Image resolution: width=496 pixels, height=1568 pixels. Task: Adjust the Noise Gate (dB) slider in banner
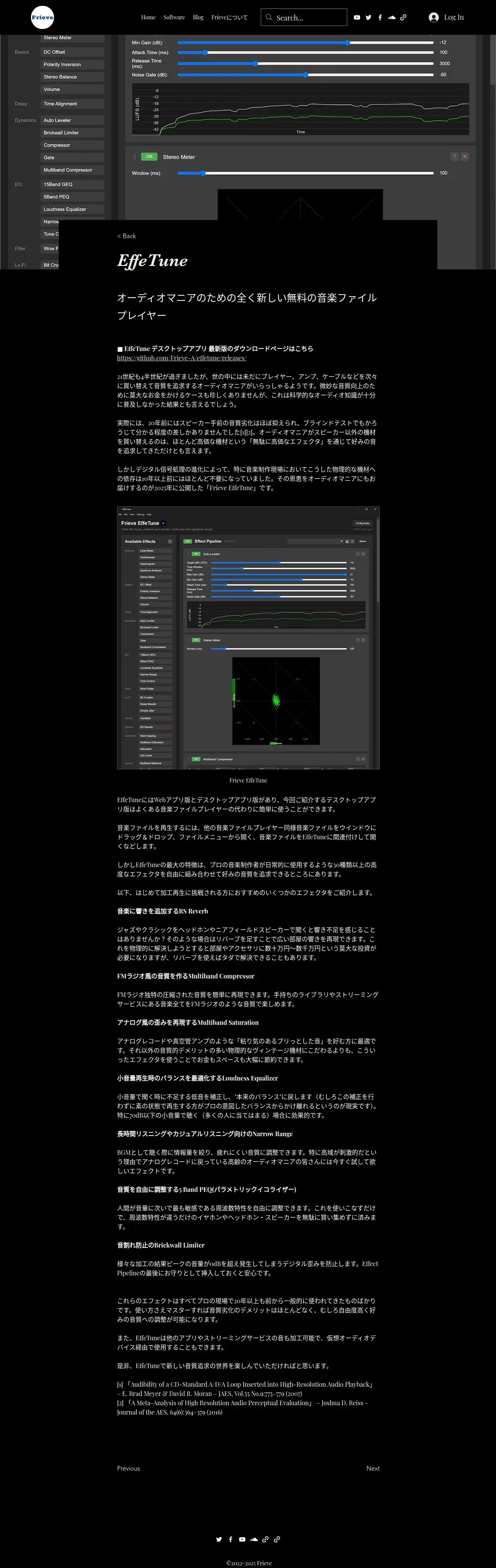point(306,75)
